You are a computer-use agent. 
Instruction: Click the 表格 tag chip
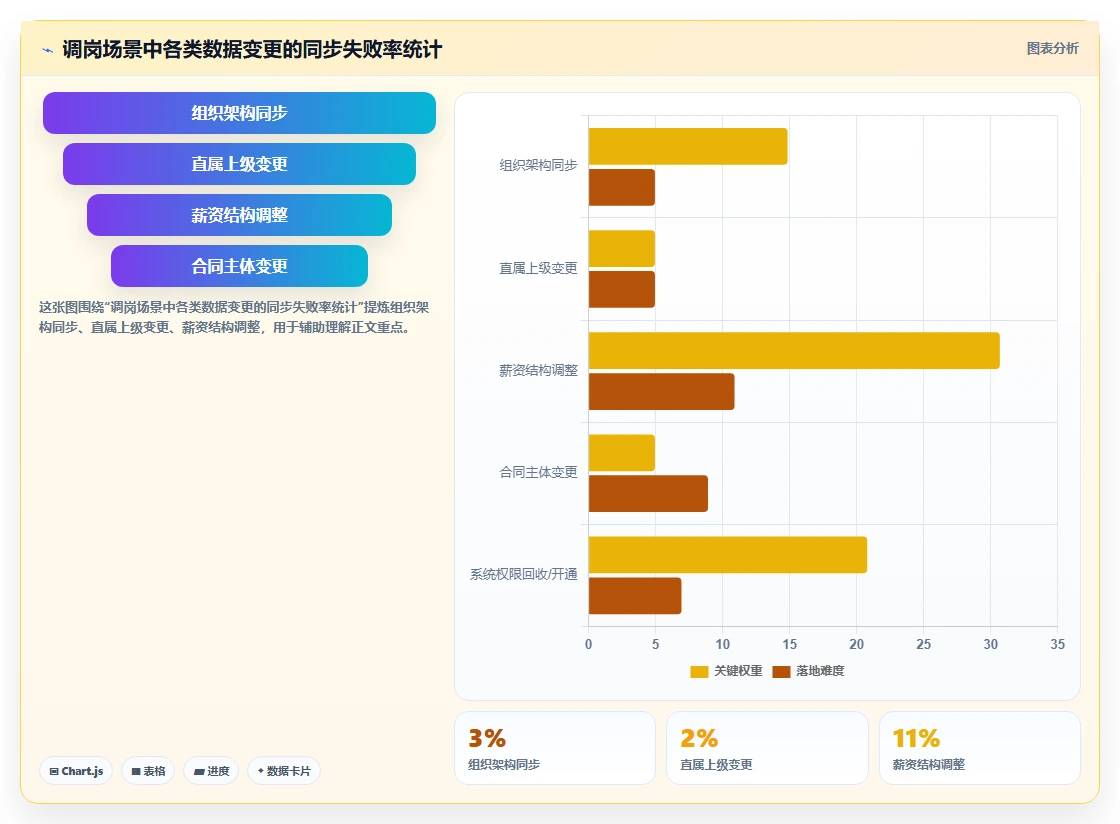(x=148, y=771)
